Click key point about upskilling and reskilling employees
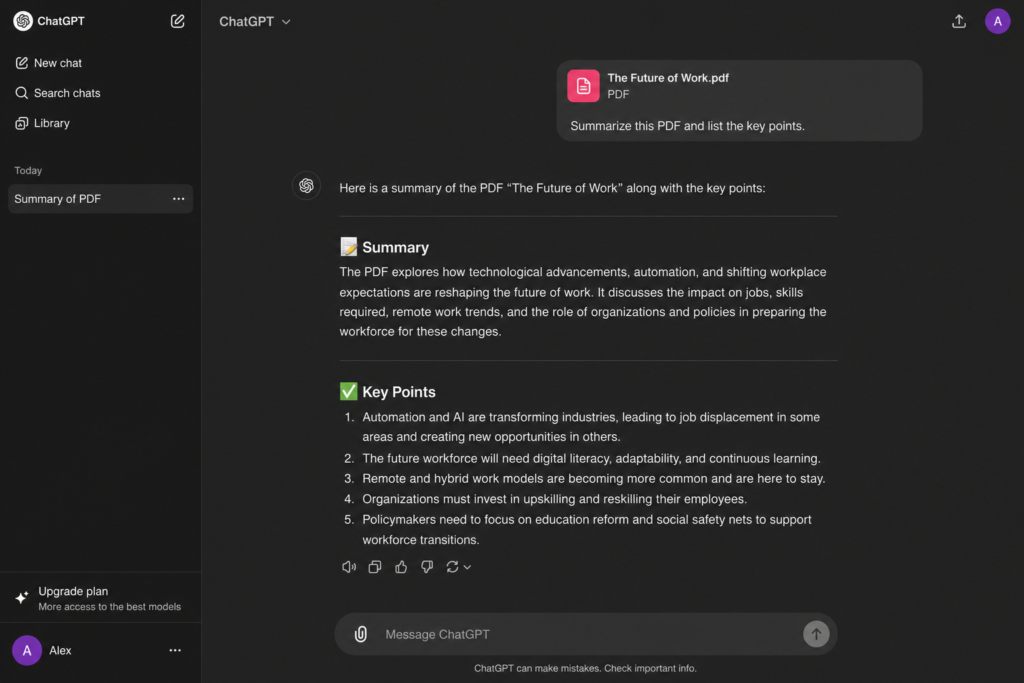This screenshot has height=683, width=1024. [x=554, y=499]
